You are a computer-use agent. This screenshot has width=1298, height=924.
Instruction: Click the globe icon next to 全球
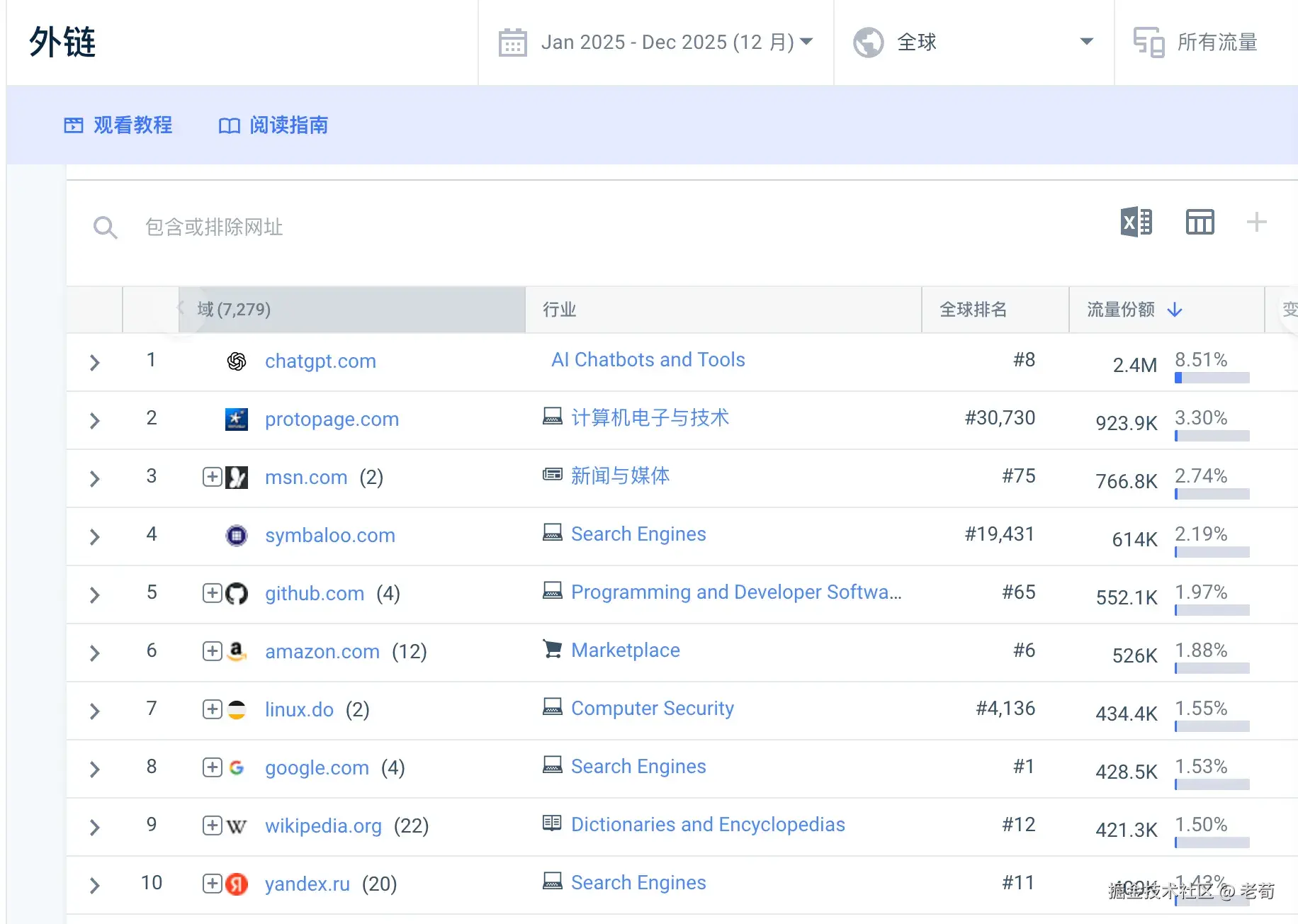pyautogui.click(x=868, y=43)
